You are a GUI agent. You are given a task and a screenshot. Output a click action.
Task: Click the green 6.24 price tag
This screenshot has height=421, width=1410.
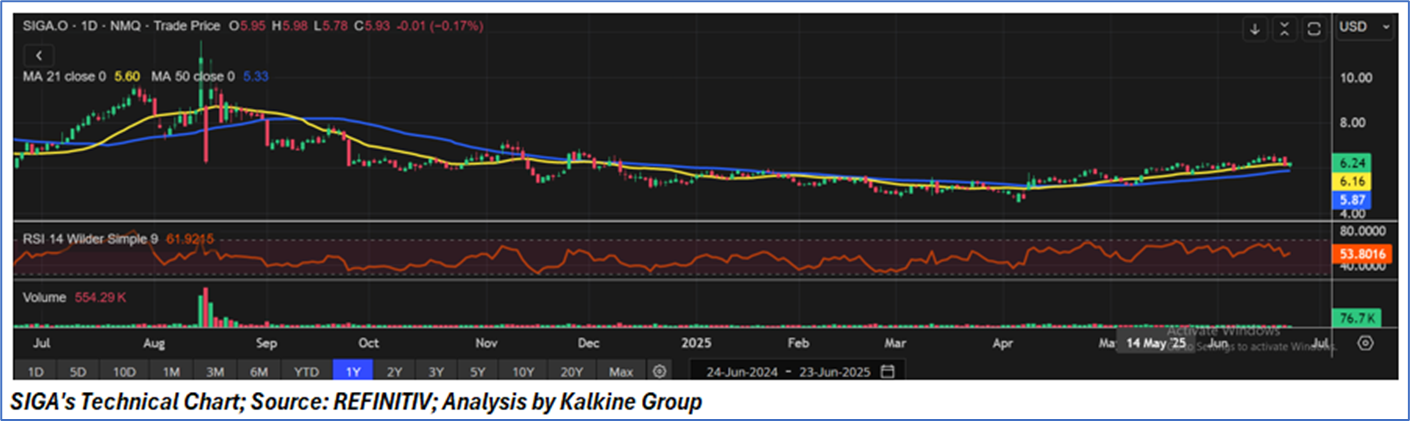[x=1352, y=162]
